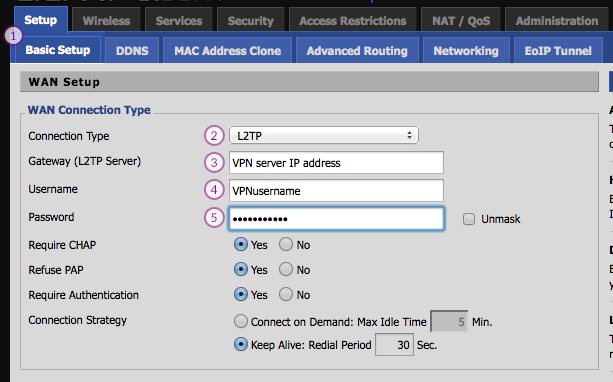Select Keep Alive redial option
Viewport: 613px width, 382px height.
[240, 344]
